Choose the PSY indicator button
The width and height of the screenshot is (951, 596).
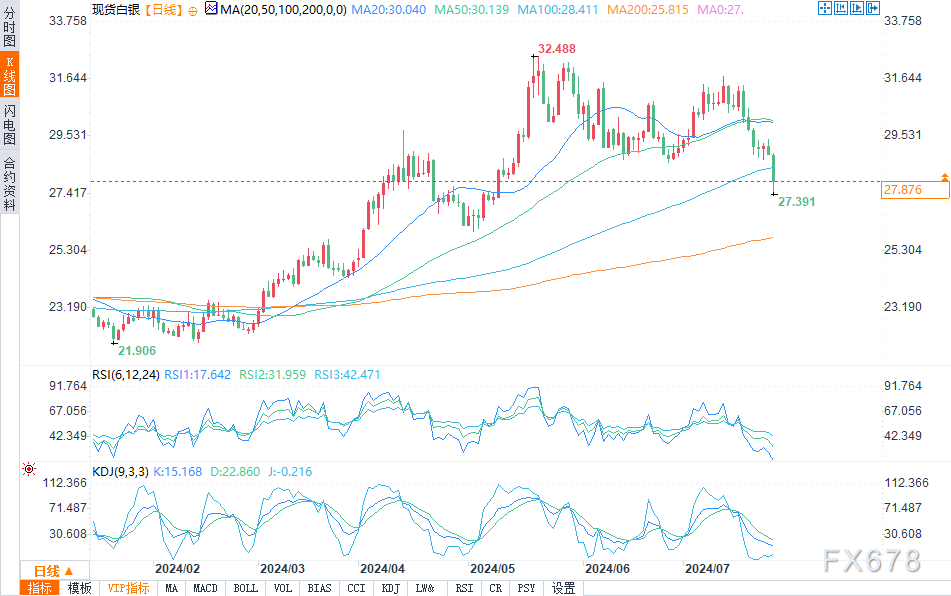(526, 588)
